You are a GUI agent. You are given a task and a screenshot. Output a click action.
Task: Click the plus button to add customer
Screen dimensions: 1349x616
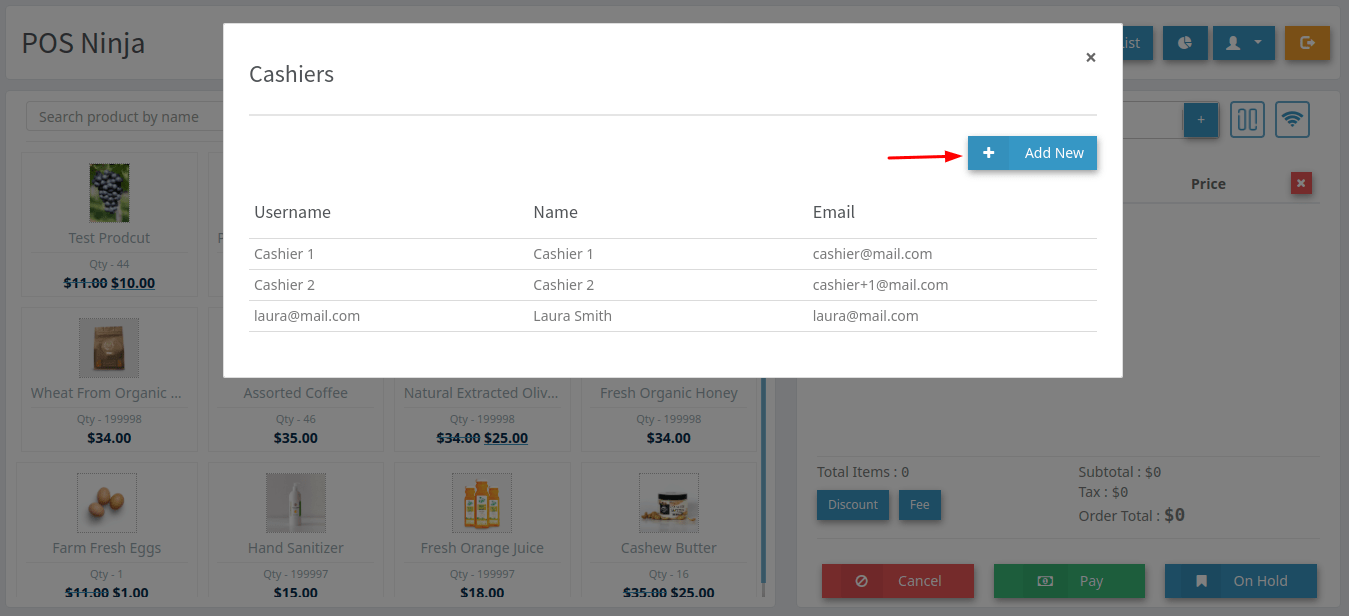coord(1200,120)
